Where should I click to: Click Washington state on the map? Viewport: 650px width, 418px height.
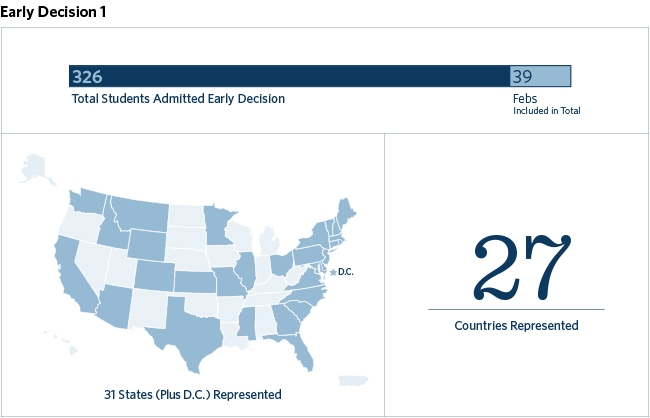[x=92, y=201]
